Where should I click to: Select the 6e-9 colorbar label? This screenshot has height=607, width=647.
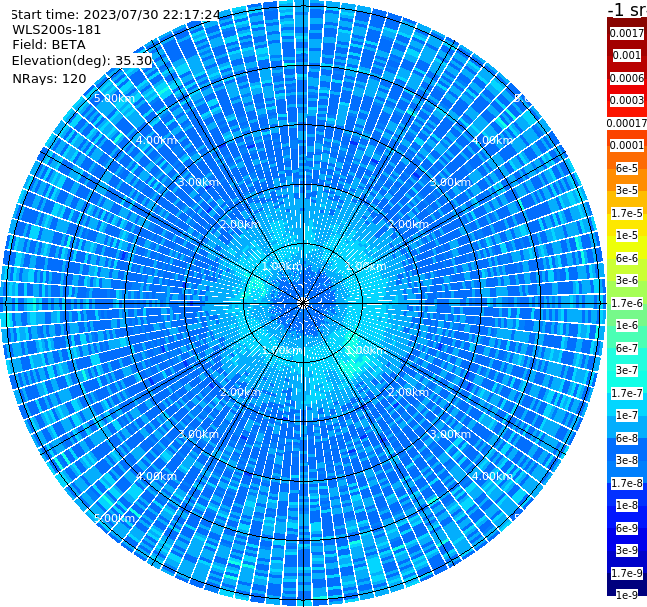tap(627, 528)
